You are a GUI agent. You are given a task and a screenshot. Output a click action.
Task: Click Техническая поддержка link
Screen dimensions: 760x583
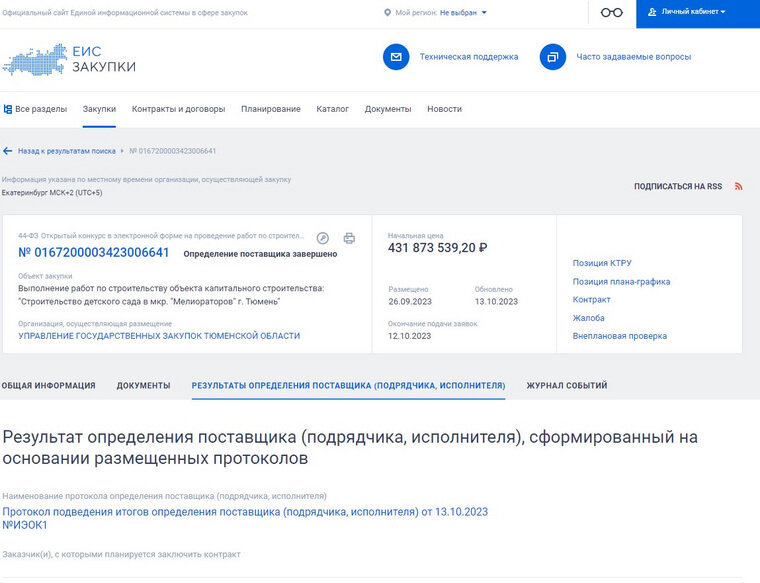469,57
